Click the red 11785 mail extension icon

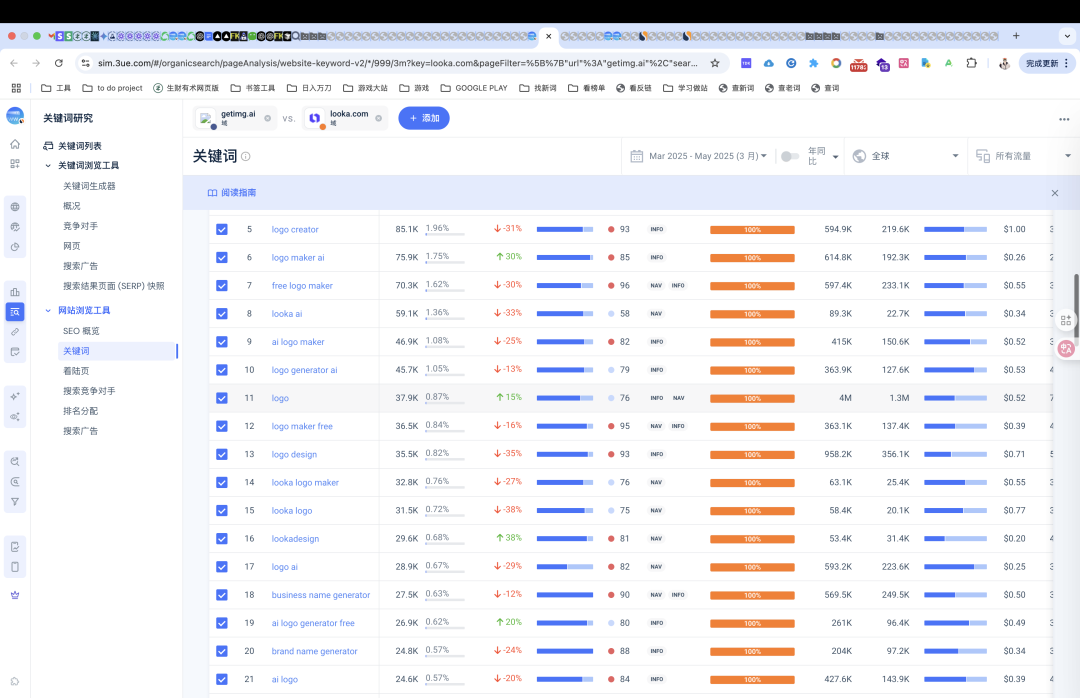(858, 64)
